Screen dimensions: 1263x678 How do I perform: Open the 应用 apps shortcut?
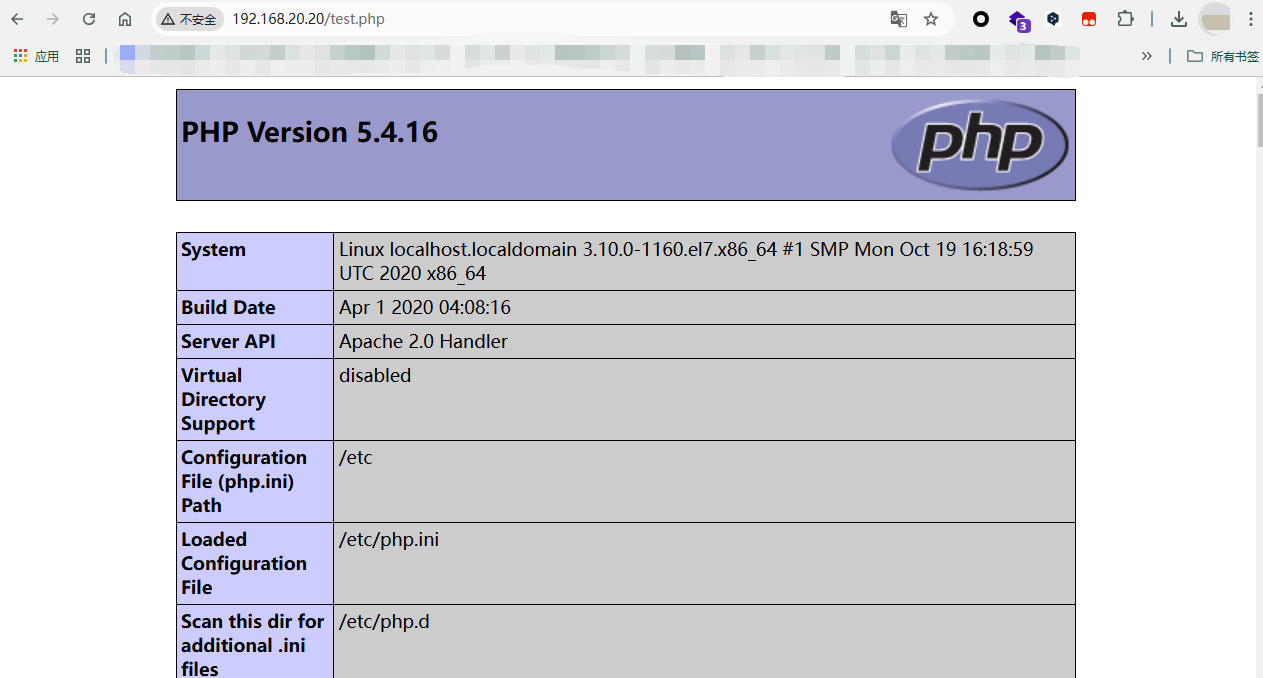point(36,56)
